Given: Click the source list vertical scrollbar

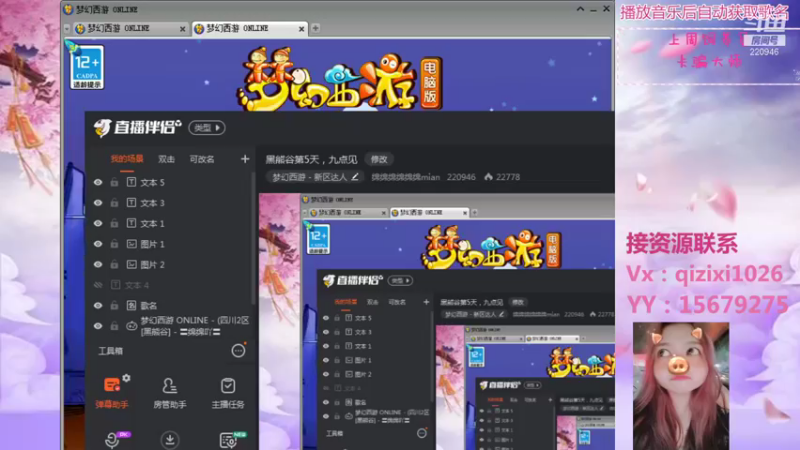Looking at the screenshot, I should coord(253,240).
